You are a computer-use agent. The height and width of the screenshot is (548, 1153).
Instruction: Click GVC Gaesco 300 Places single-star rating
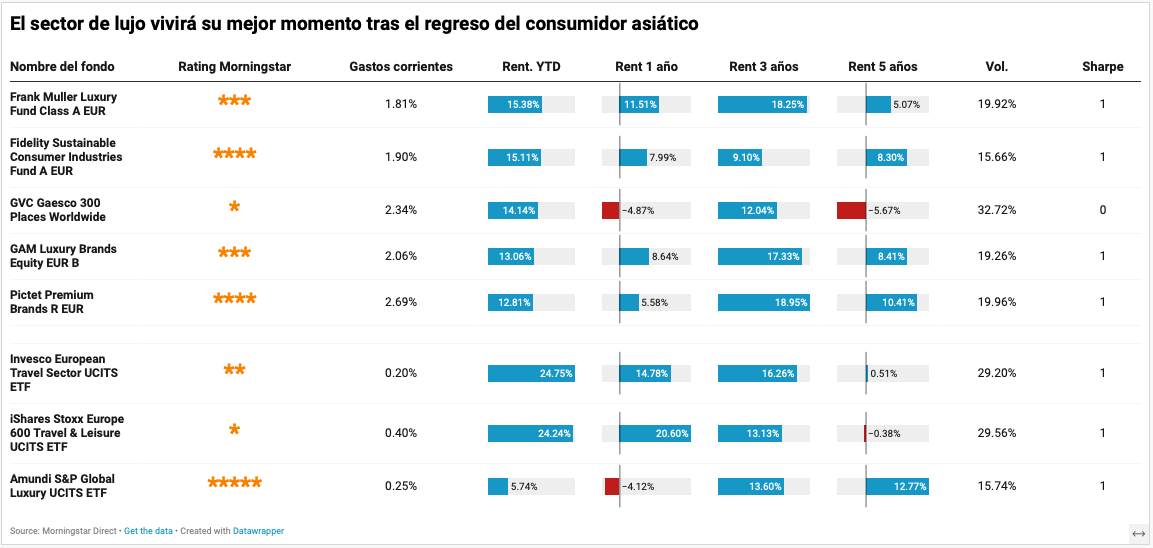(x=234, y=208)
